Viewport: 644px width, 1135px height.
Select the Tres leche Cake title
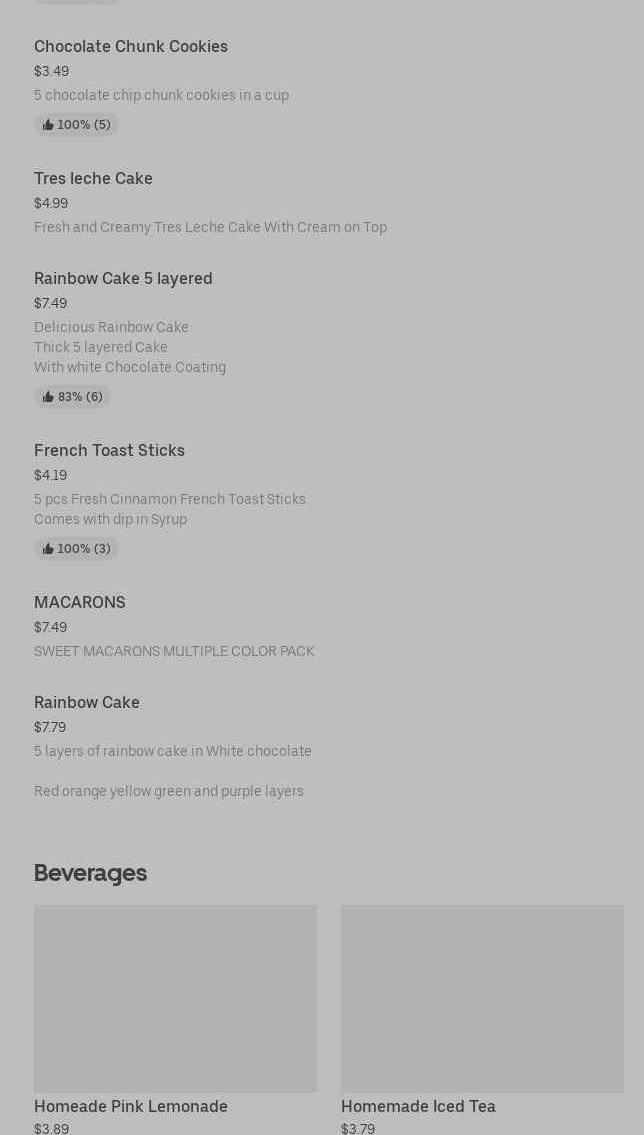pos(93,178)
